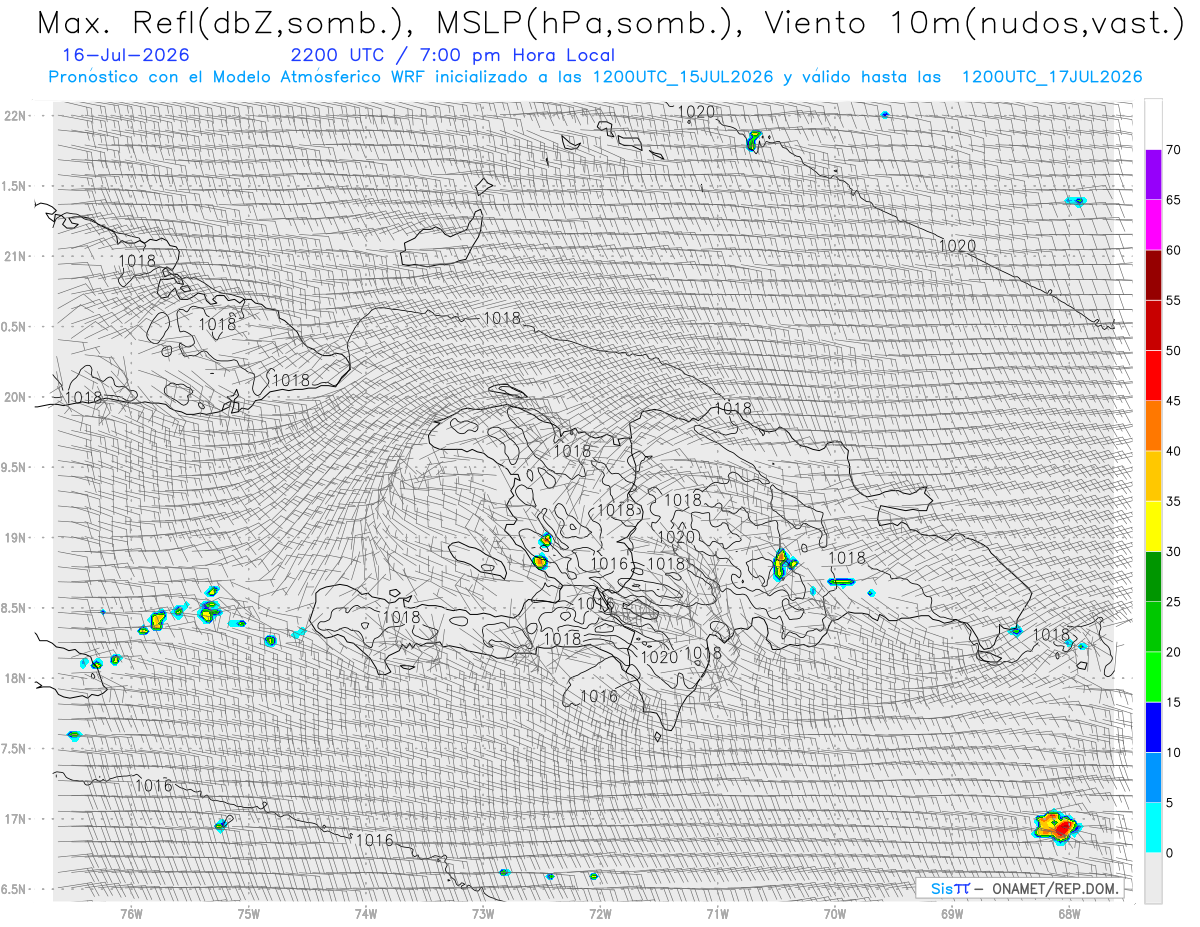The image size is (1200, 927).
Task: Pick the cyan 0–5 dBZ colorbar segment
Action: [1153, 828]
